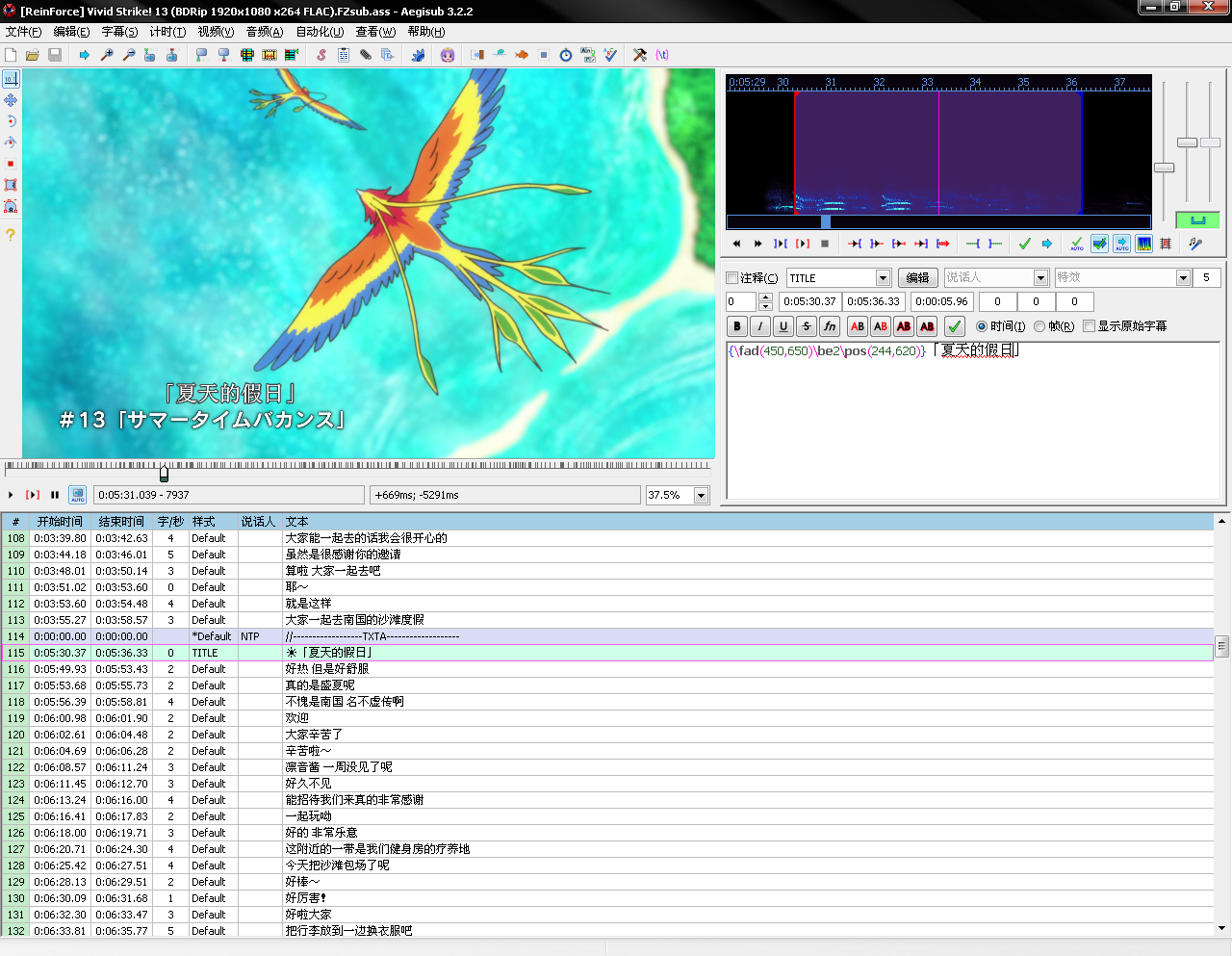Image resolution: width=1232 pixels, height=956 pixels.
Task: Open the Spell Checker icon
Action: 610,55
